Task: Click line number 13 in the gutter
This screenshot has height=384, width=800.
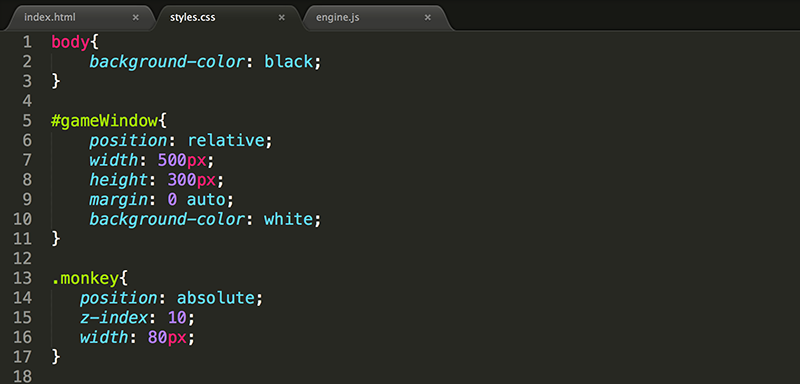Action: tap(22, 278)
